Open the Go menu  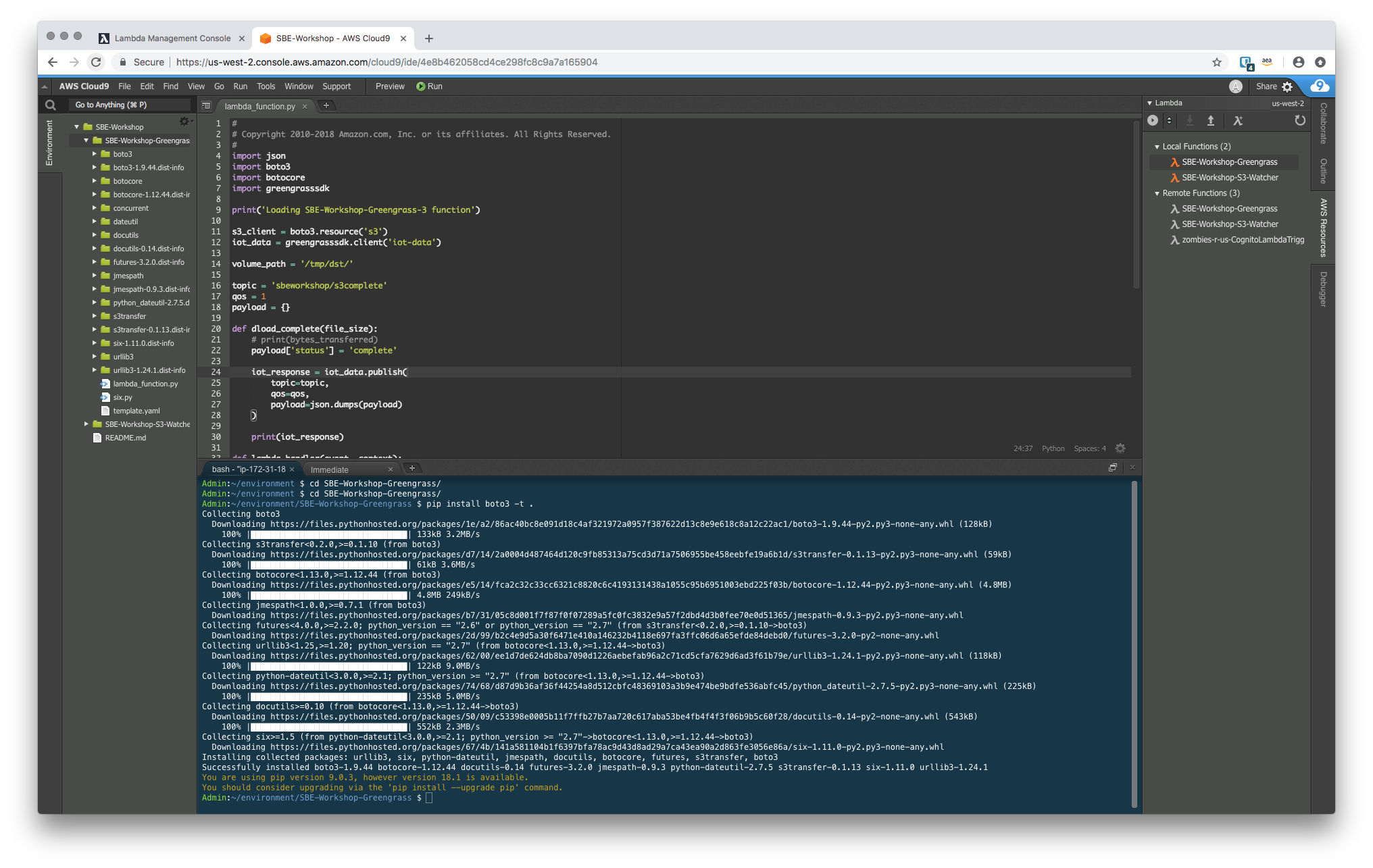click(219, 86)
